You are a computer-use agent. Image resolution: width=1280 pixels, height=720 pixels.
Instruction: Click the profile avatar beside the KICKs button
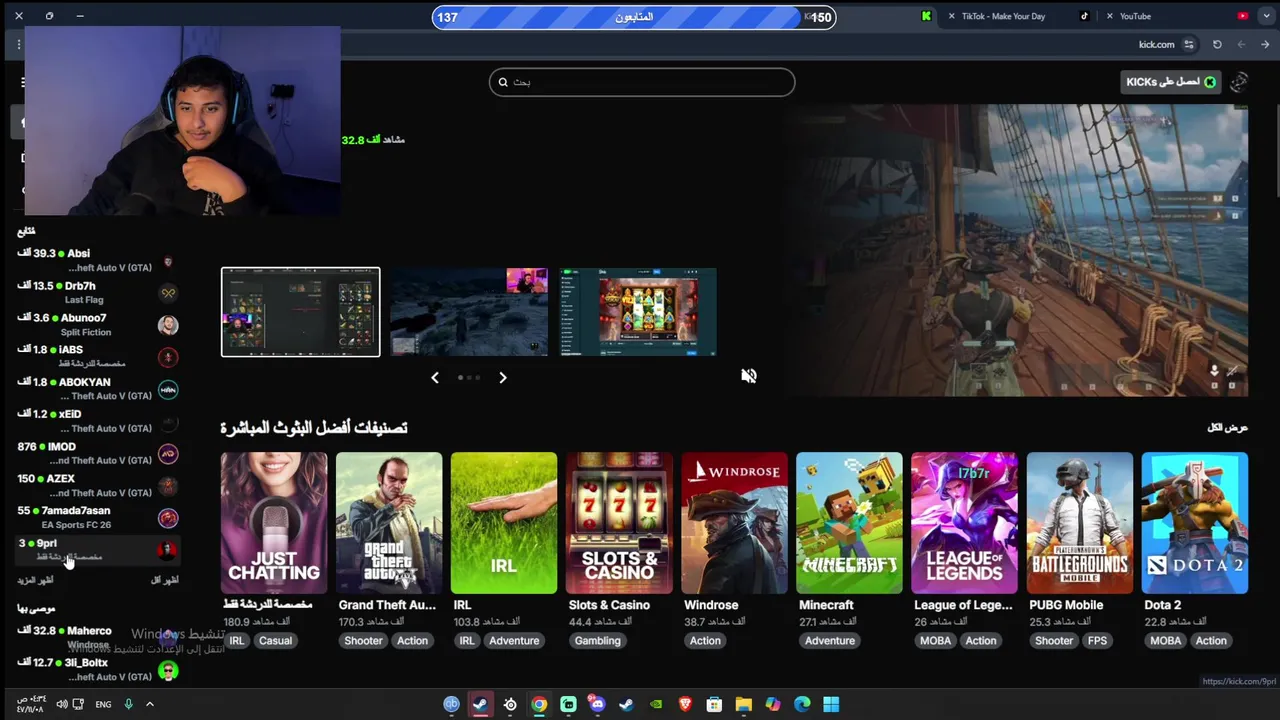pyautogui.click(x=1239, y=82)
